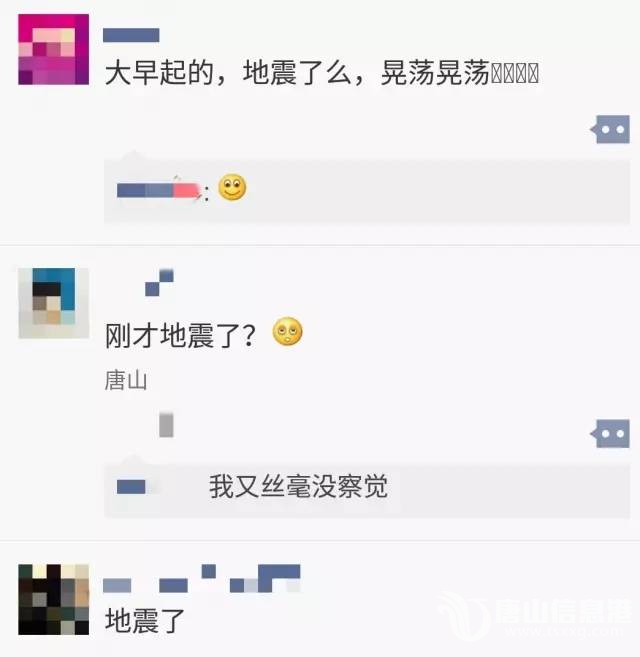The width and height of the screenshot is (640, 657).
Task: Tap the post text 地震了
Action: (145, 621)
